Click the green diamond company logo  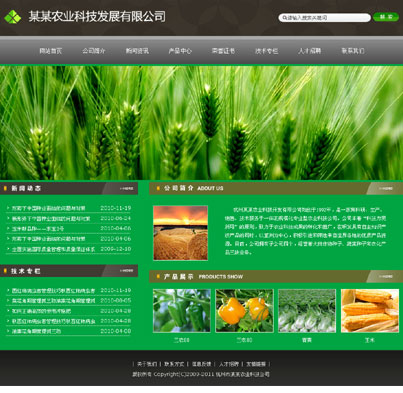click(x=13, y=17)
